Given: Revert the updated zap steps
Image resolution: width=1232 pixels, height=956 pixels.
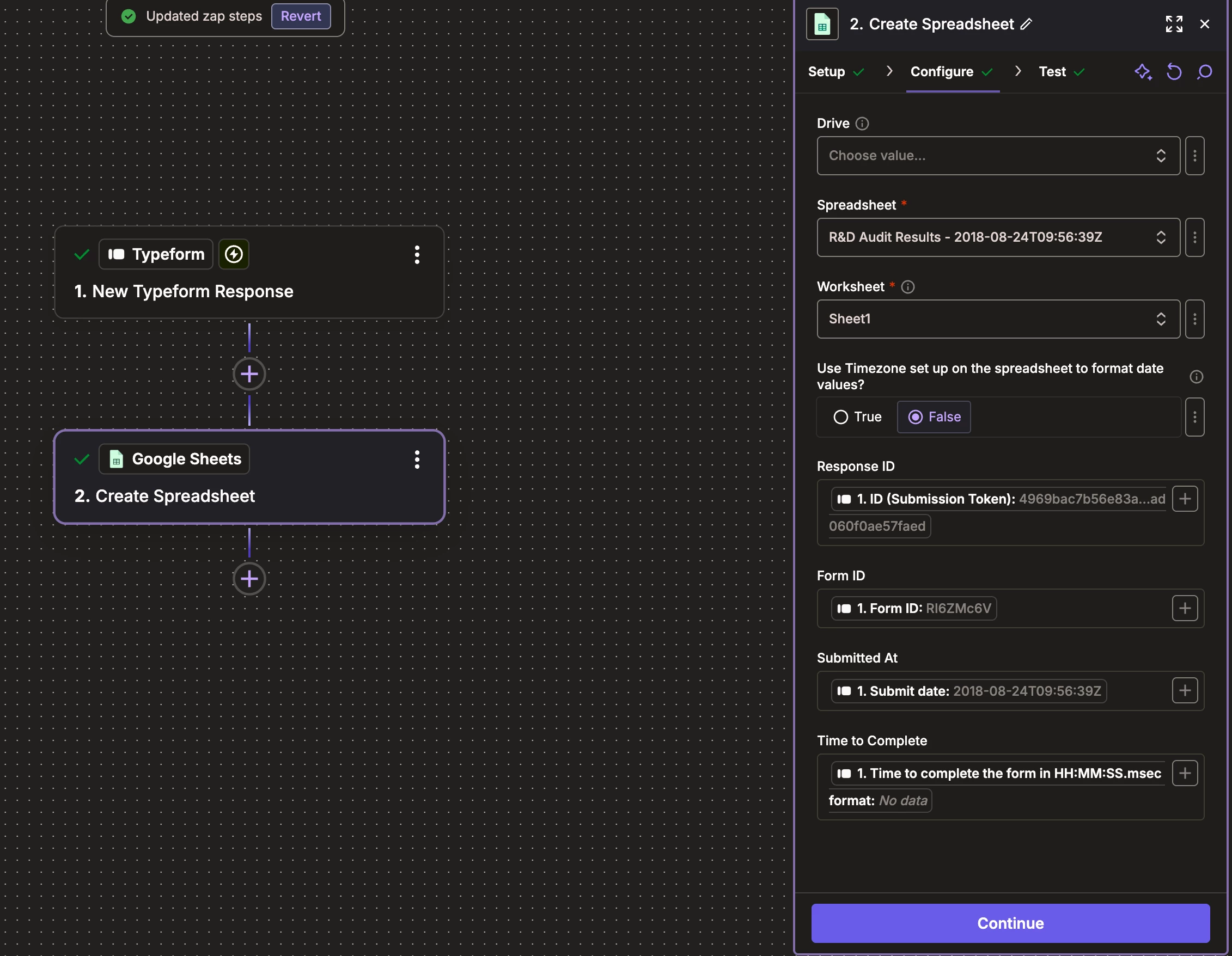Looking at the screenshot, I should click(301, 16).
